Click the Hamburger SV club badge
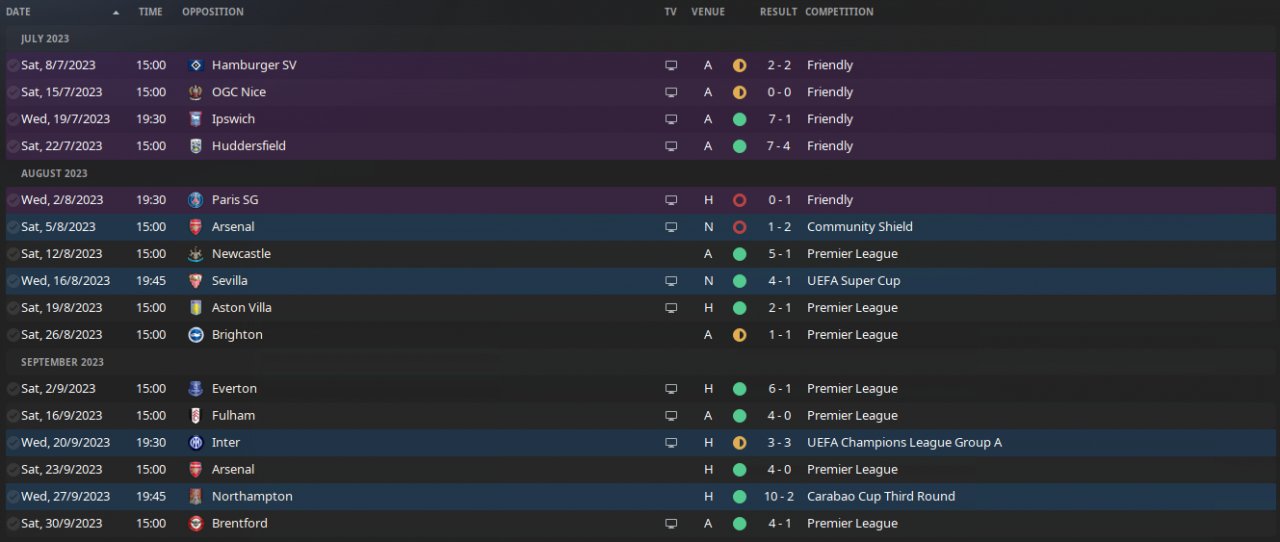1280x542 pixels. pyautogui.click(x=196, y=65)
